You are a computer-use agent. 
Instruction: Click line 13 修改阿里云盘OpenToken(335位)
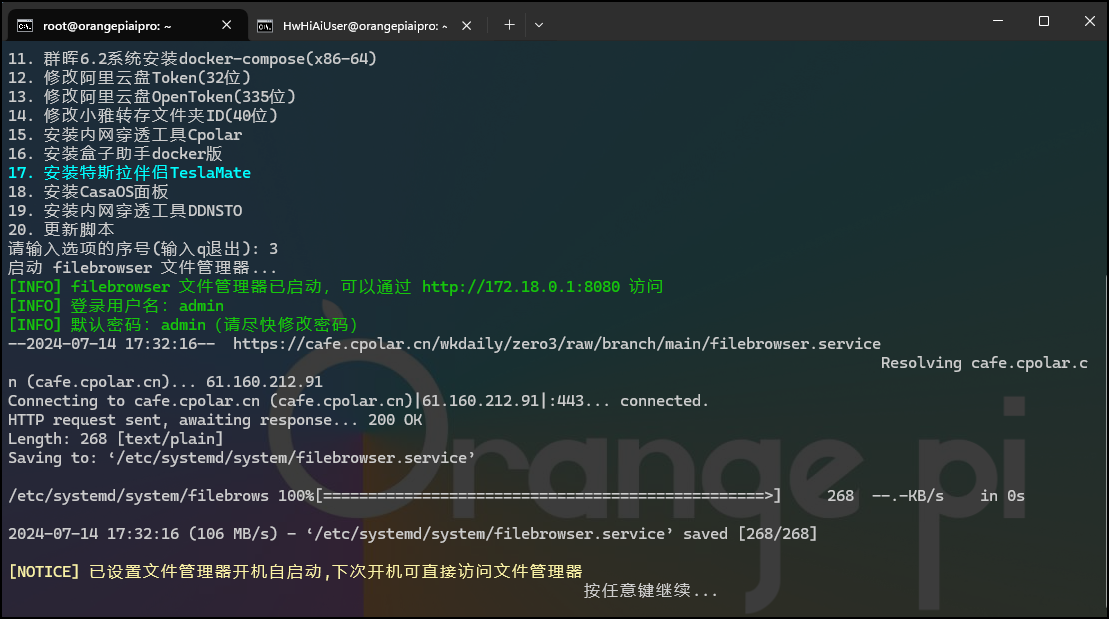click(x=152, y=97)
